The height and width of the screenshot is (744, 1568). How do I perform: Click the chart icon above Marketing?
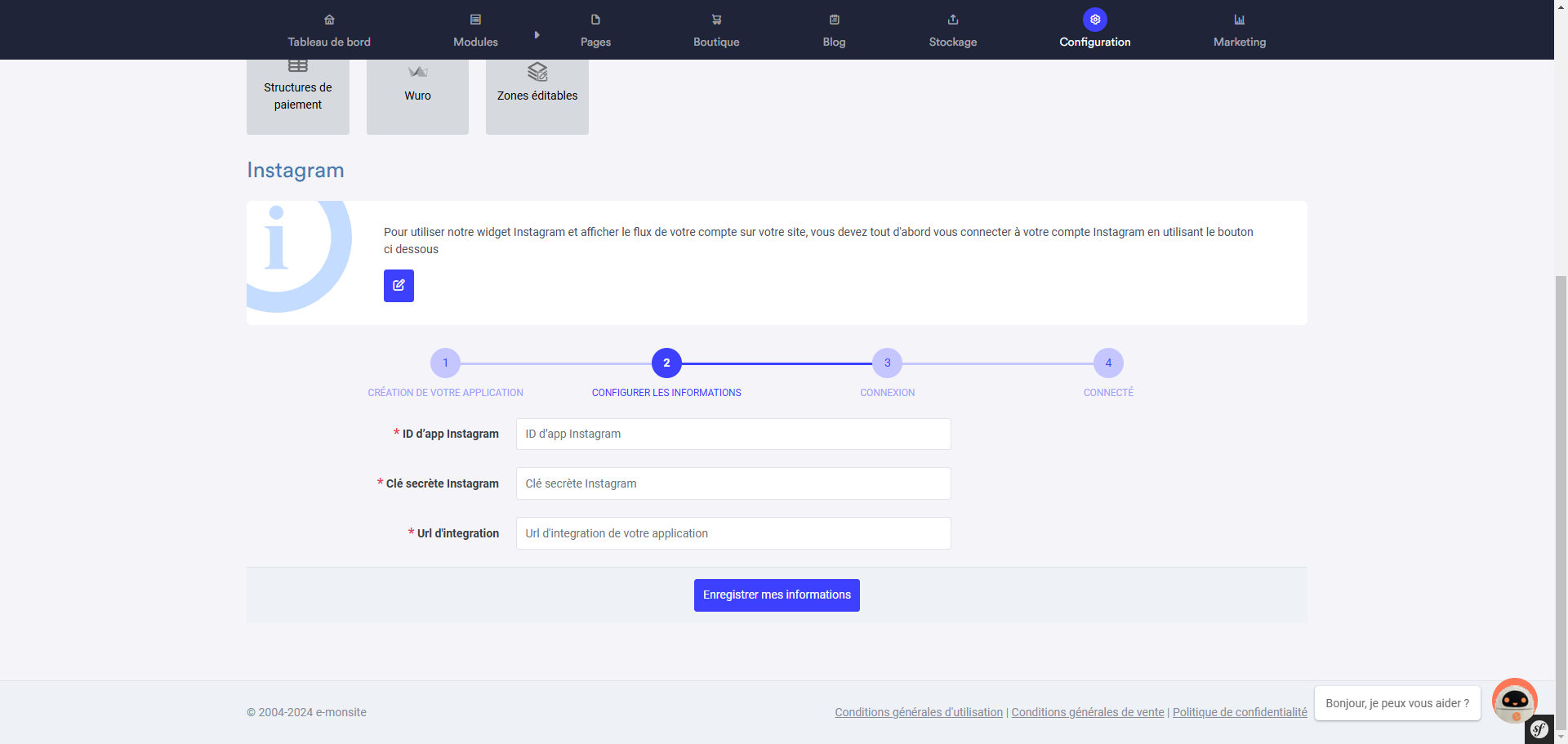[1240, 20]
